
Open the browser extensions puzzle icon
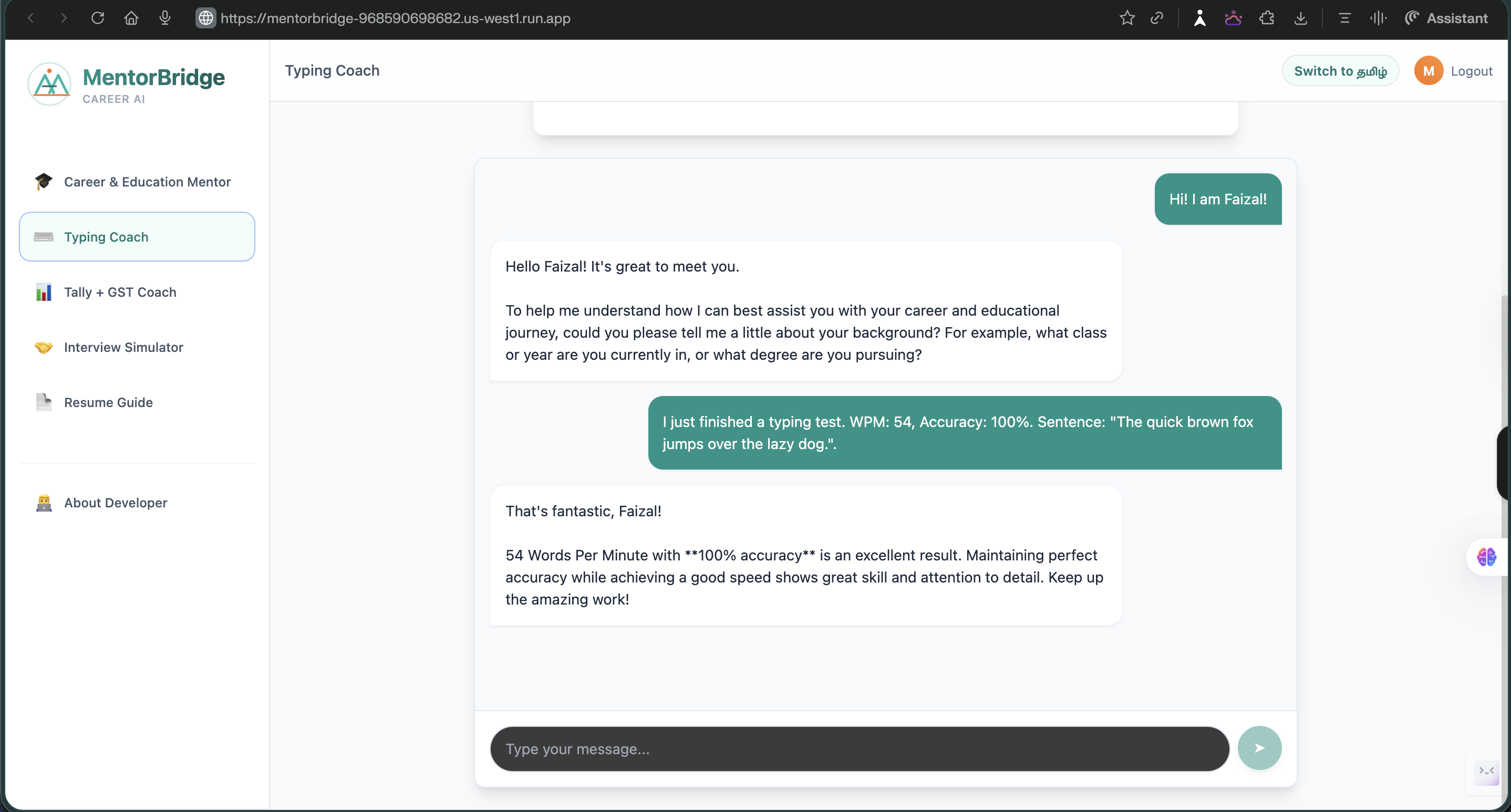coord(1266,18)
